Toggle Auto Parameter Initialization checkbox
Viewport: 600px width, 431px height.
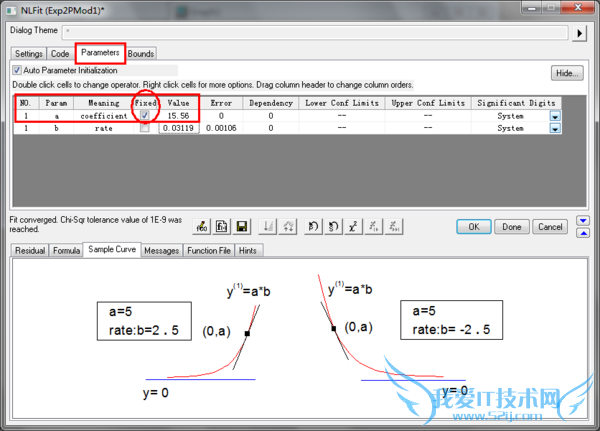pos(17,70)
